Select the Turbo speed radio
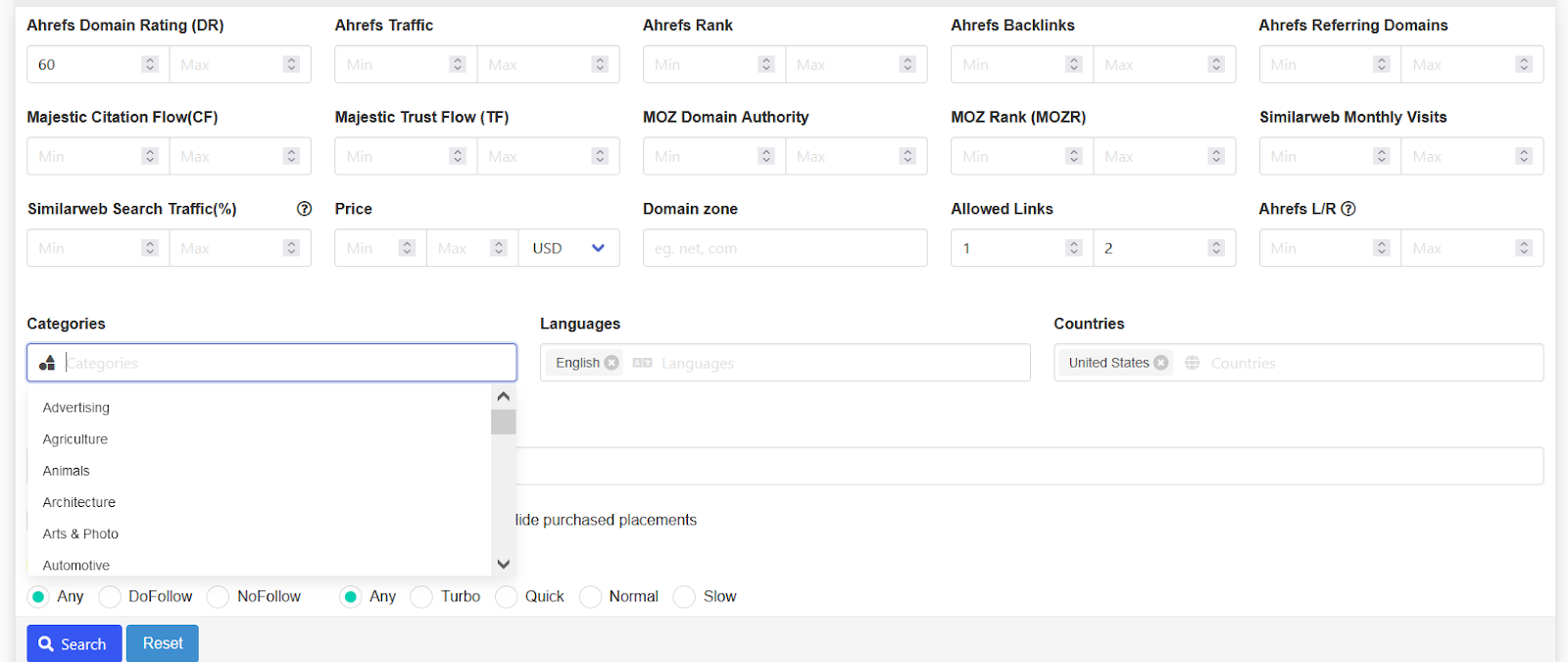The image size is (1568, 662). (421, 596)
